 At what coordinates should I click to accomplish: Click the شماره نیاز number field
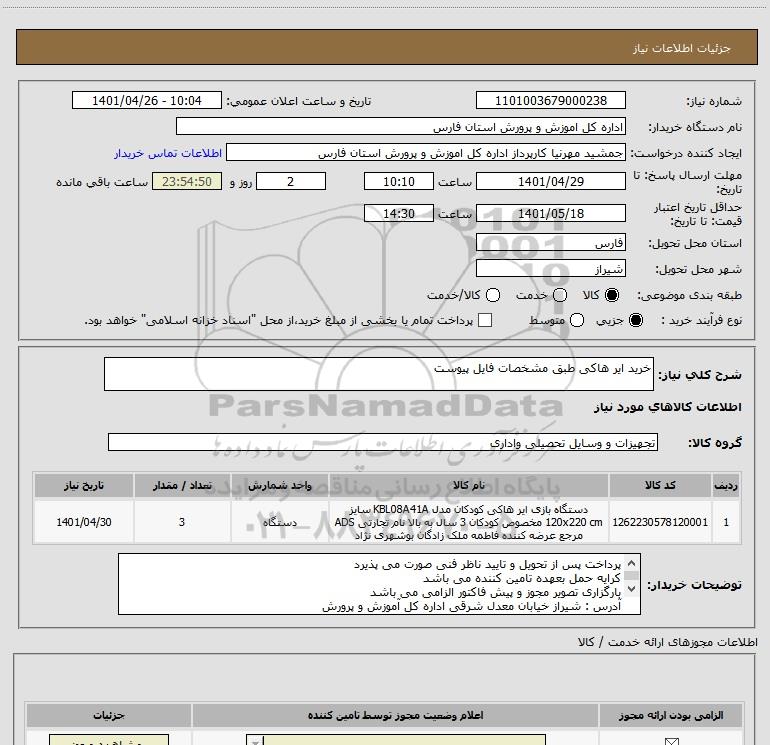[550, 101]
